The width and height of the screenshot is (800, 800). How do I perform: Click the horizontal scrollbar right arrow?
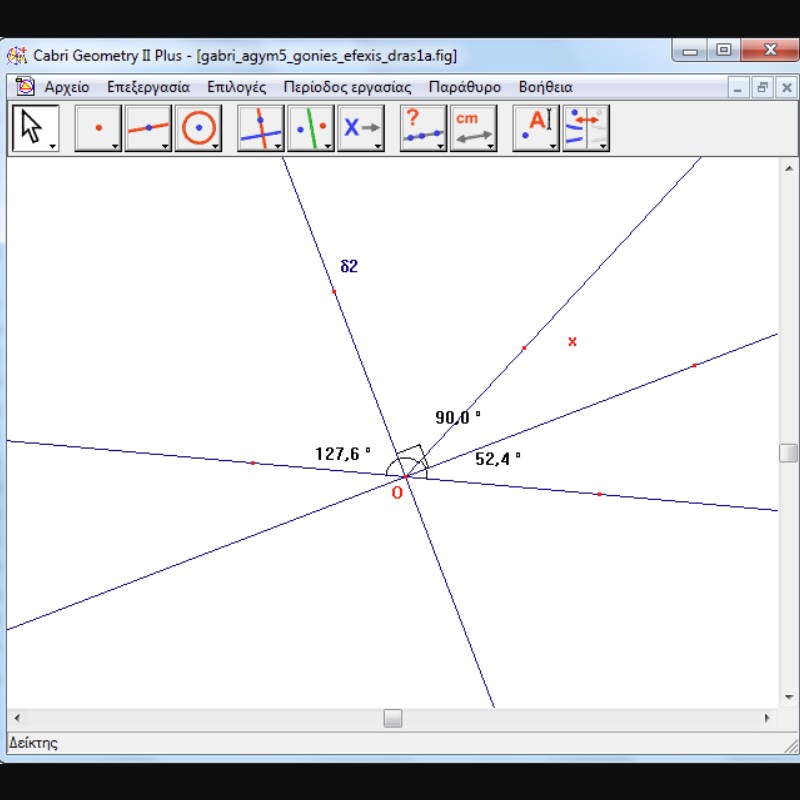(x=767, y=718)
